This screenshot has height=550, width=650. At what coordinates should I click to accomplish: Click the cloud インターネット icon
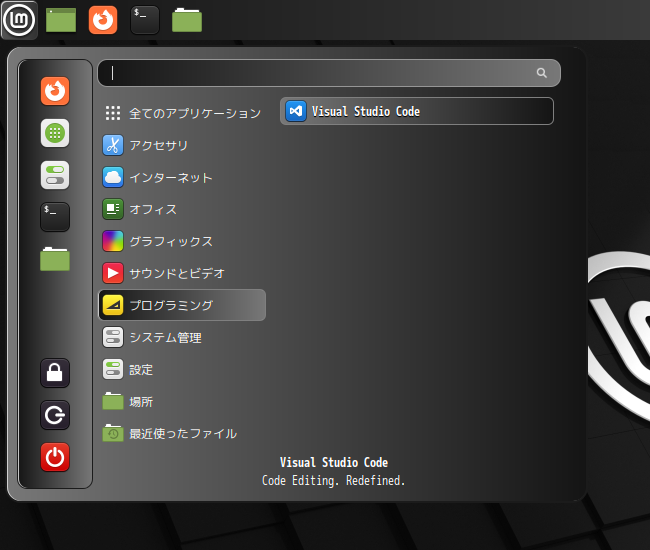(113, 177)
